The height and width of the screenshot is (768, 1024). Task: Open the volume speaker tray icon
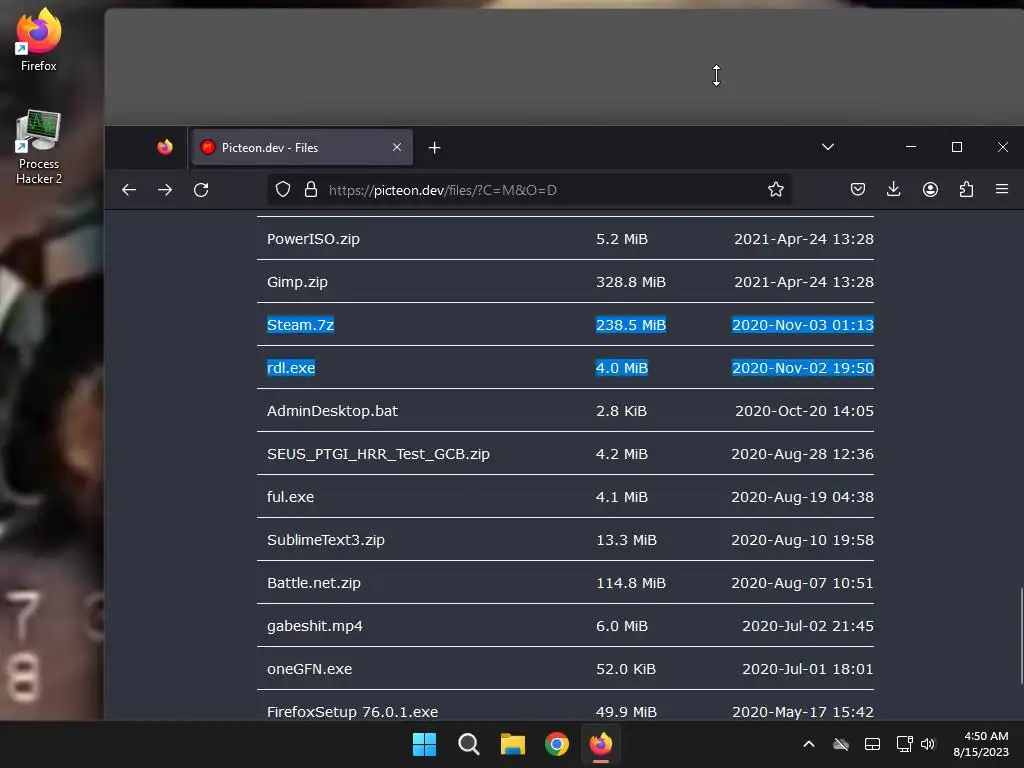point(928,744)
